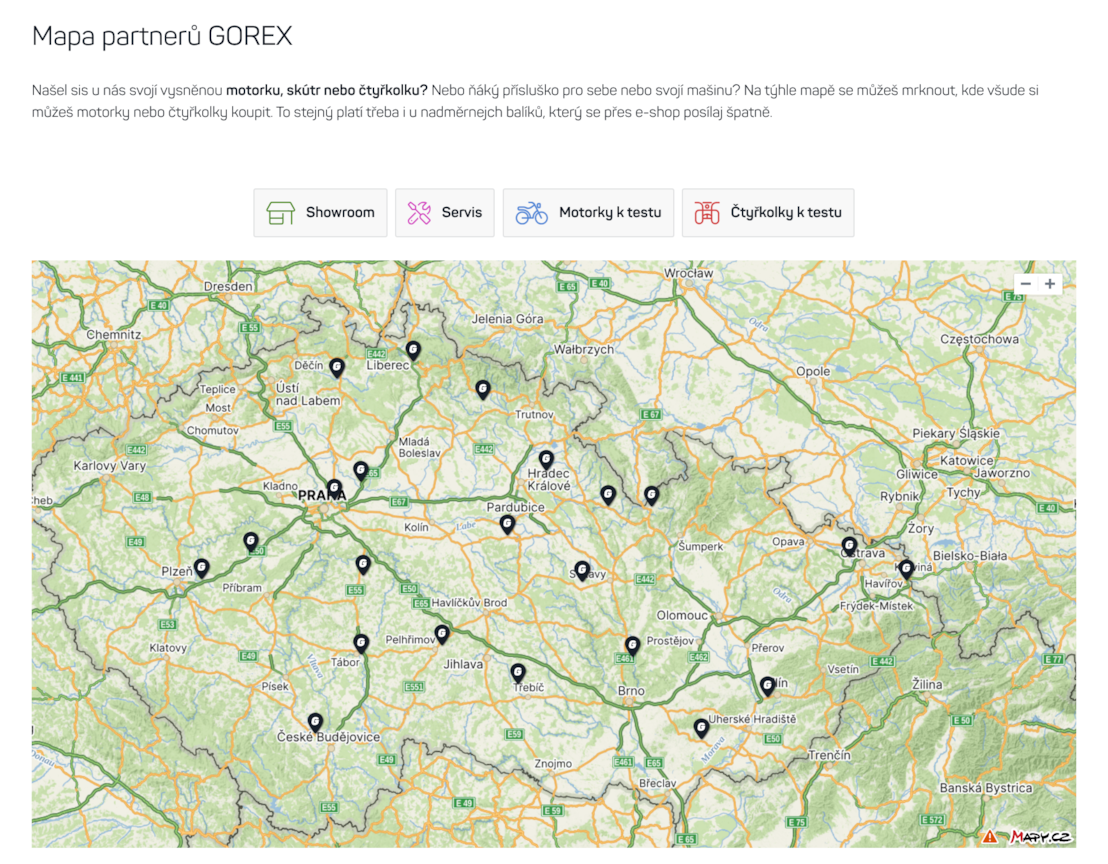Click the Trenčín city label

click(x=830, y=754)
